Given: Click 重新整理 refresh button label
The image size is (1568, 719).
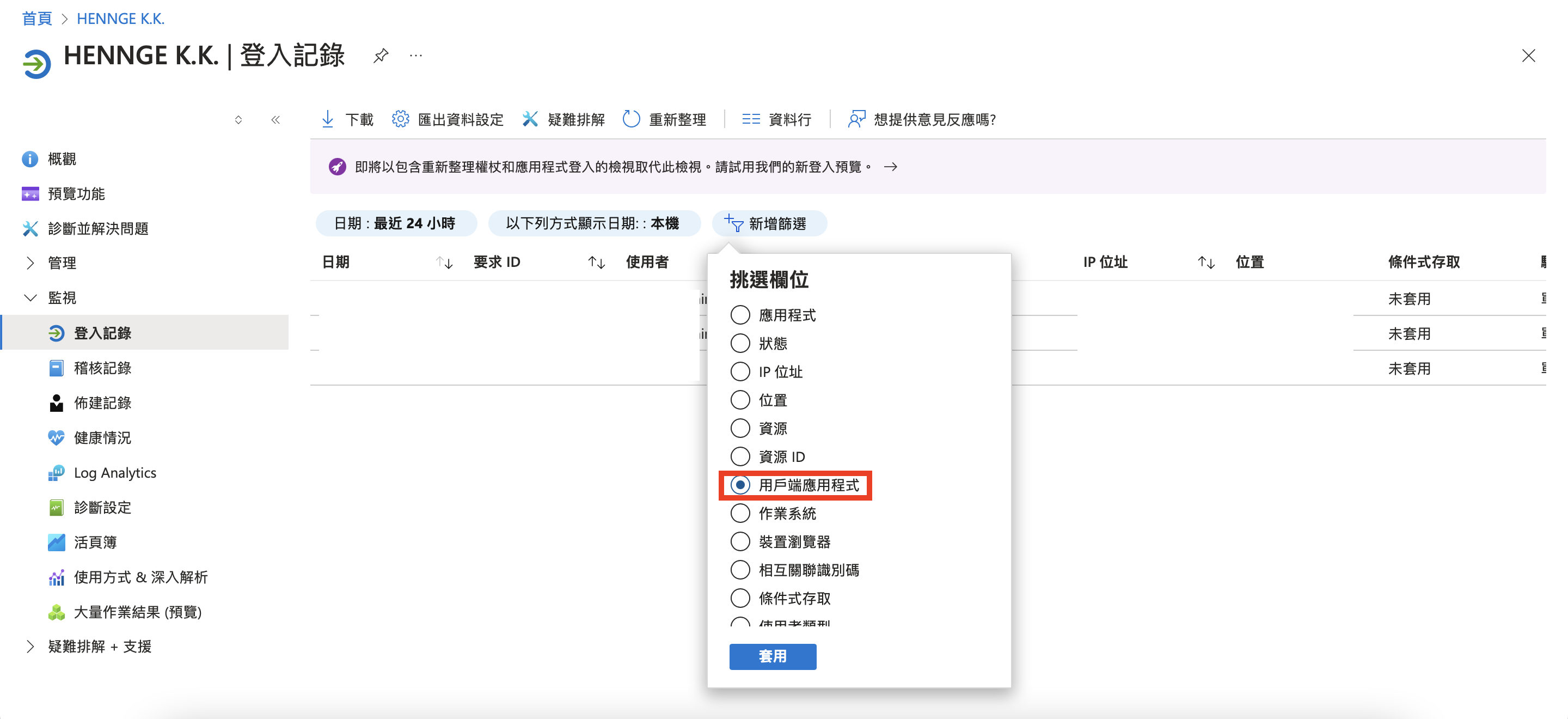Looking at the screenshot, I should [x=677, y=119].
